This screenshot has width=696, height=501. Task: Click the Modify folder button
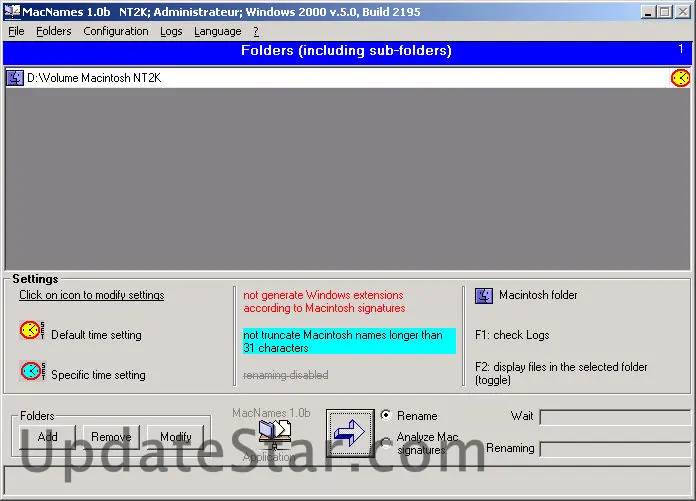(175, 437)
